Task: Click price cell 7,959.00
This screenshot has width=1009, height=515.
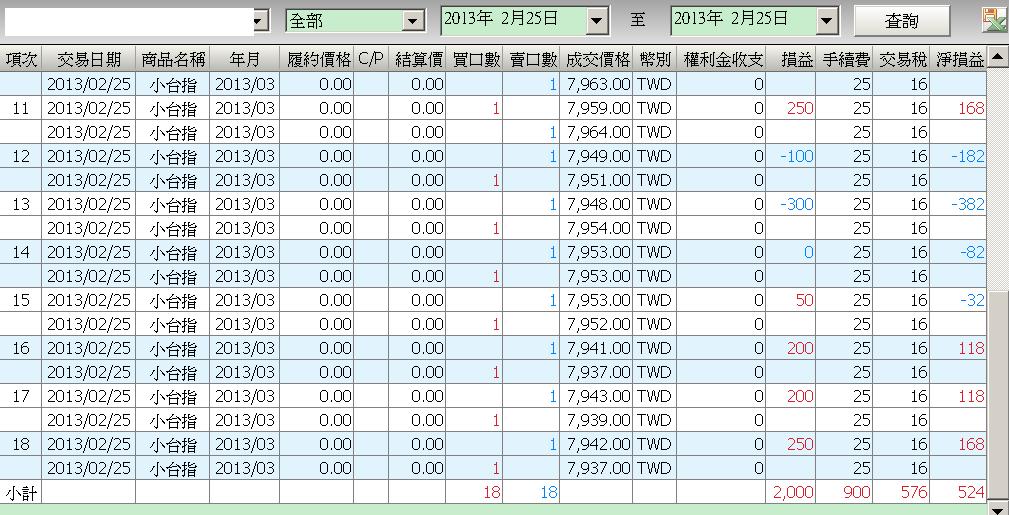Action: (x=598, y=108)
